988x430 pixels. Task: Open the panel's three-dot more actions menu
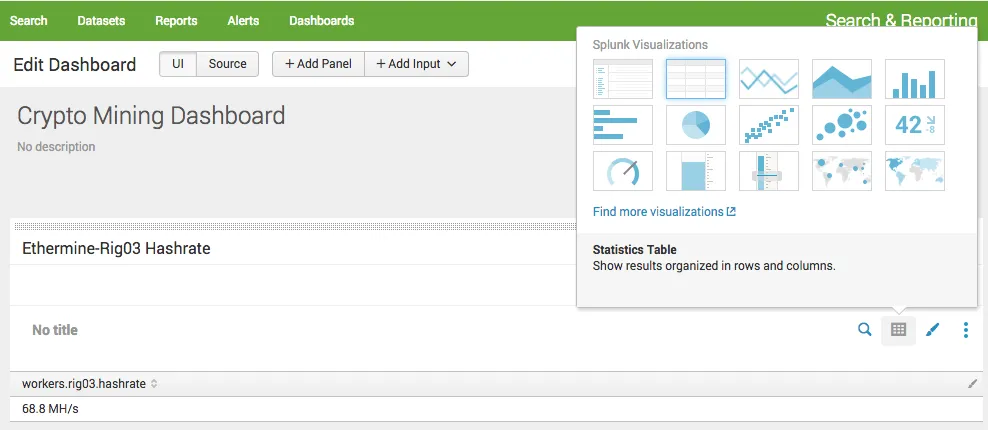point(965,330)
